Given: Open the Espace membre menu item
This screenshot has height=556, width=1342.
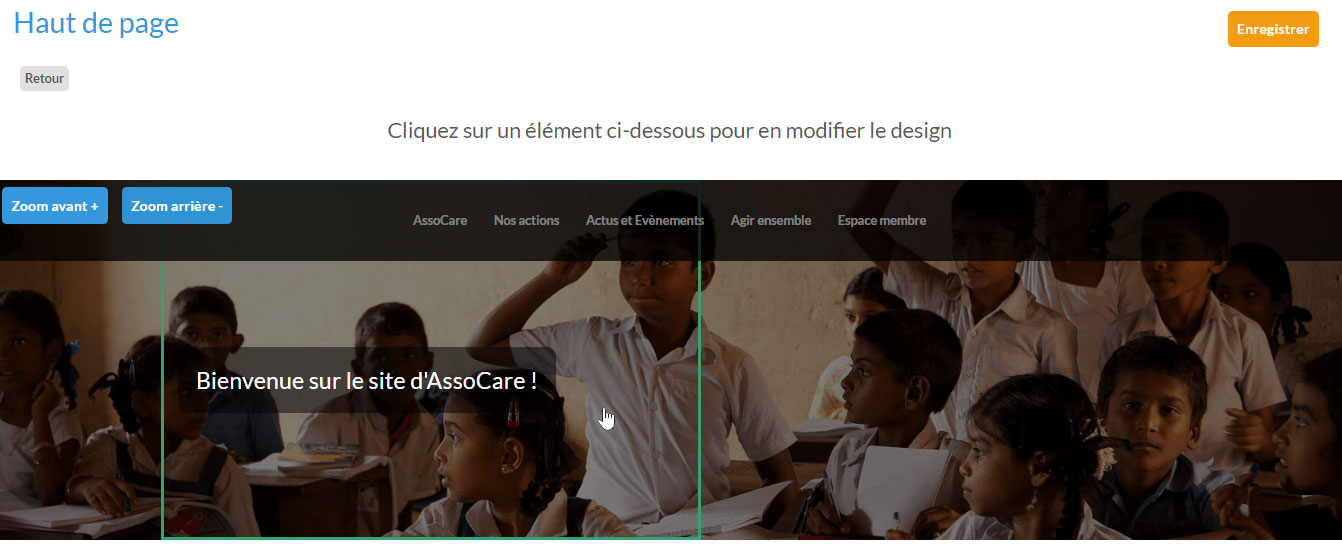Looking at the screenshot, I should (x=882, y=220).
